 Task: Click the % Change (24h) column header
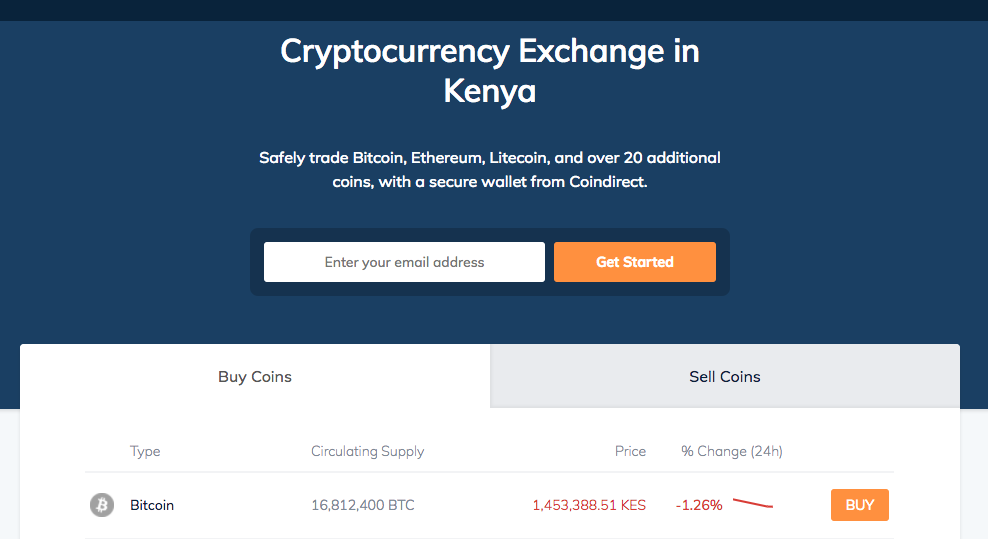tap(732, 451)
